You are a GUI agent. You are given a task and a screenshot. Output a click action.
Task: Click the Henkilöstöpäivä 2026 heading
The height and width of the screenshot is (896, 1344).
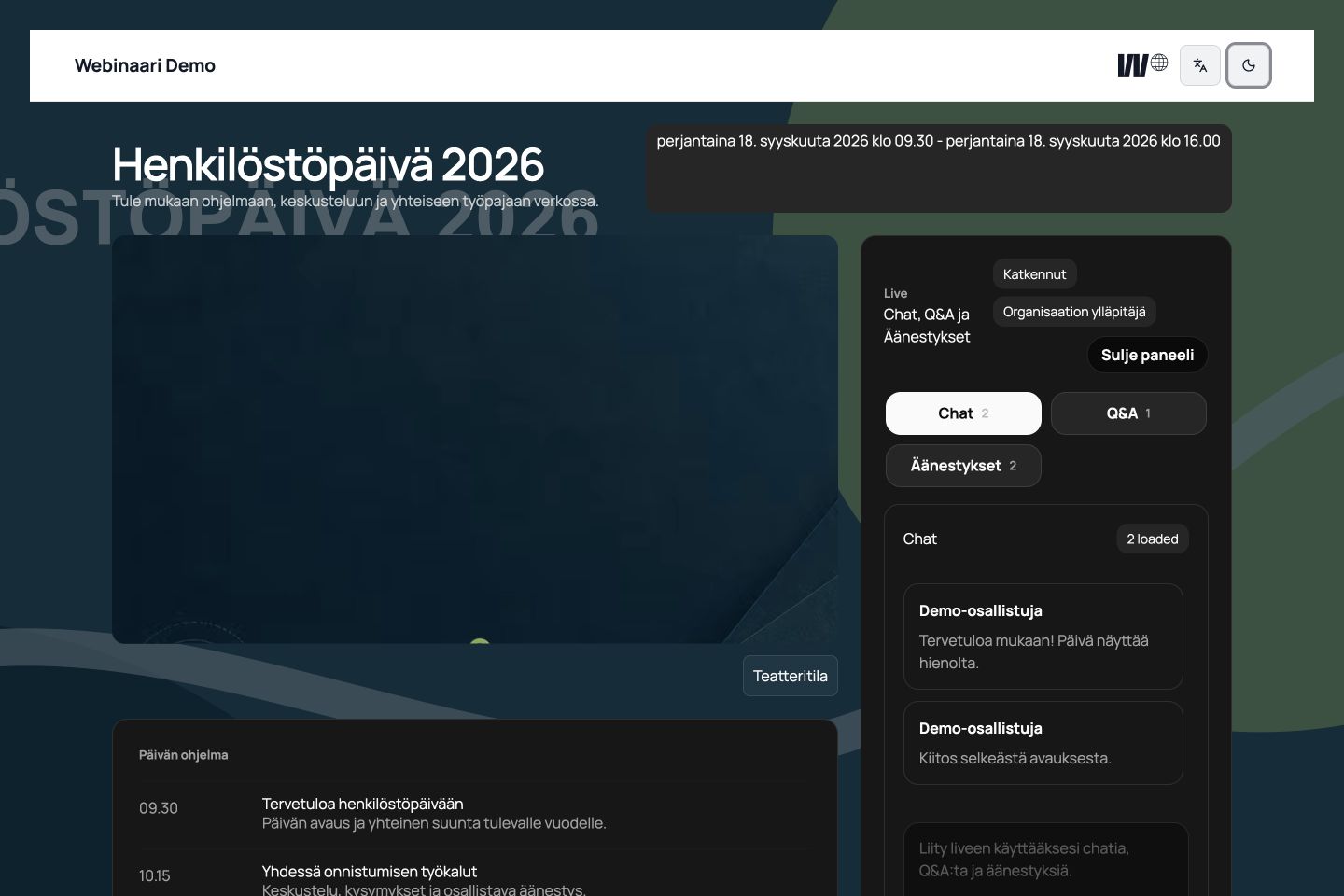click(328, 164)
